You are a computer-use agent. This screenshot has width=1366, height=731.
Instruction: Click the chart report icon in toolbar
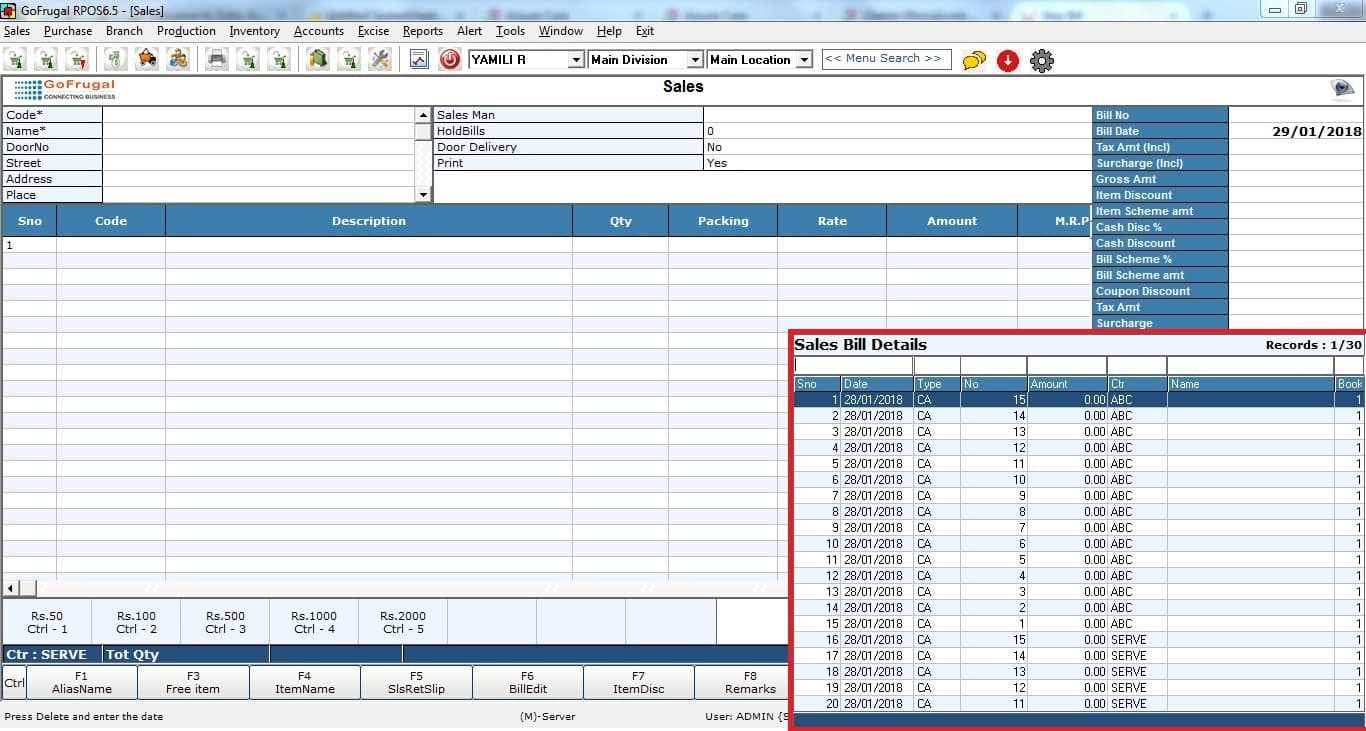[419, 60]
